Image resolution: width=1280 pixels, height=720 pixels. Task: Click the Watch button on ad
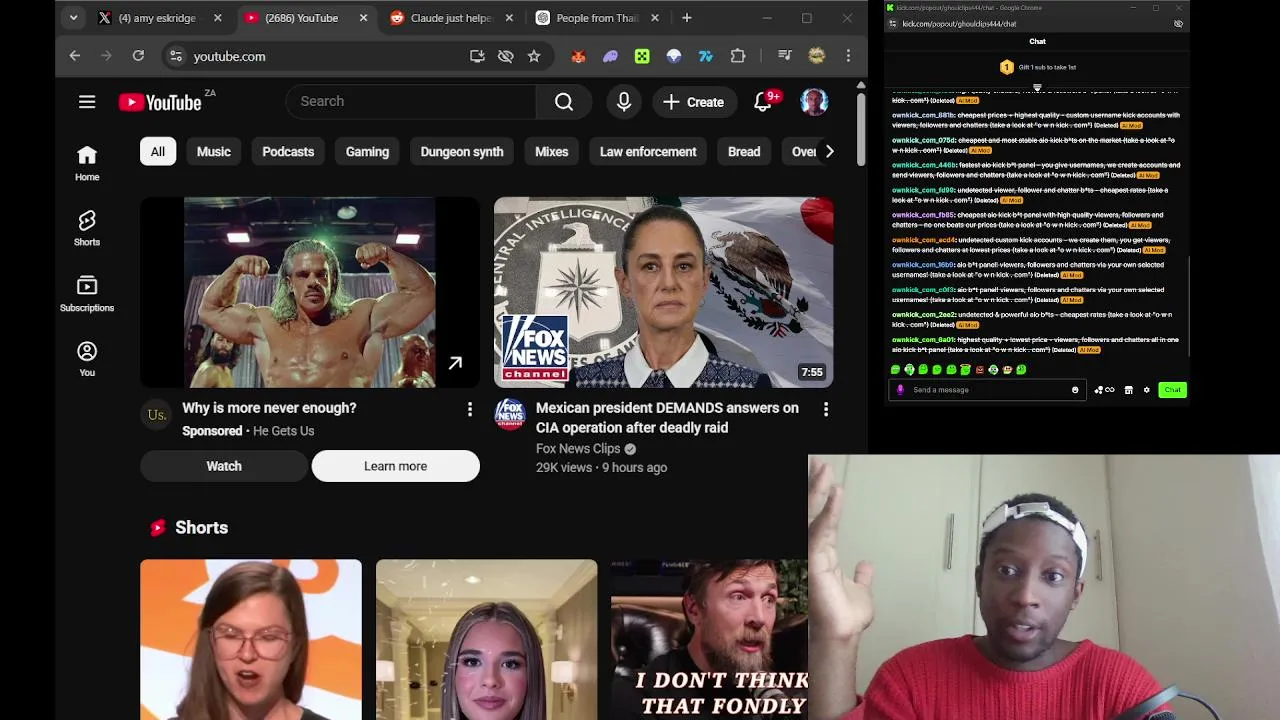point(224,466)
